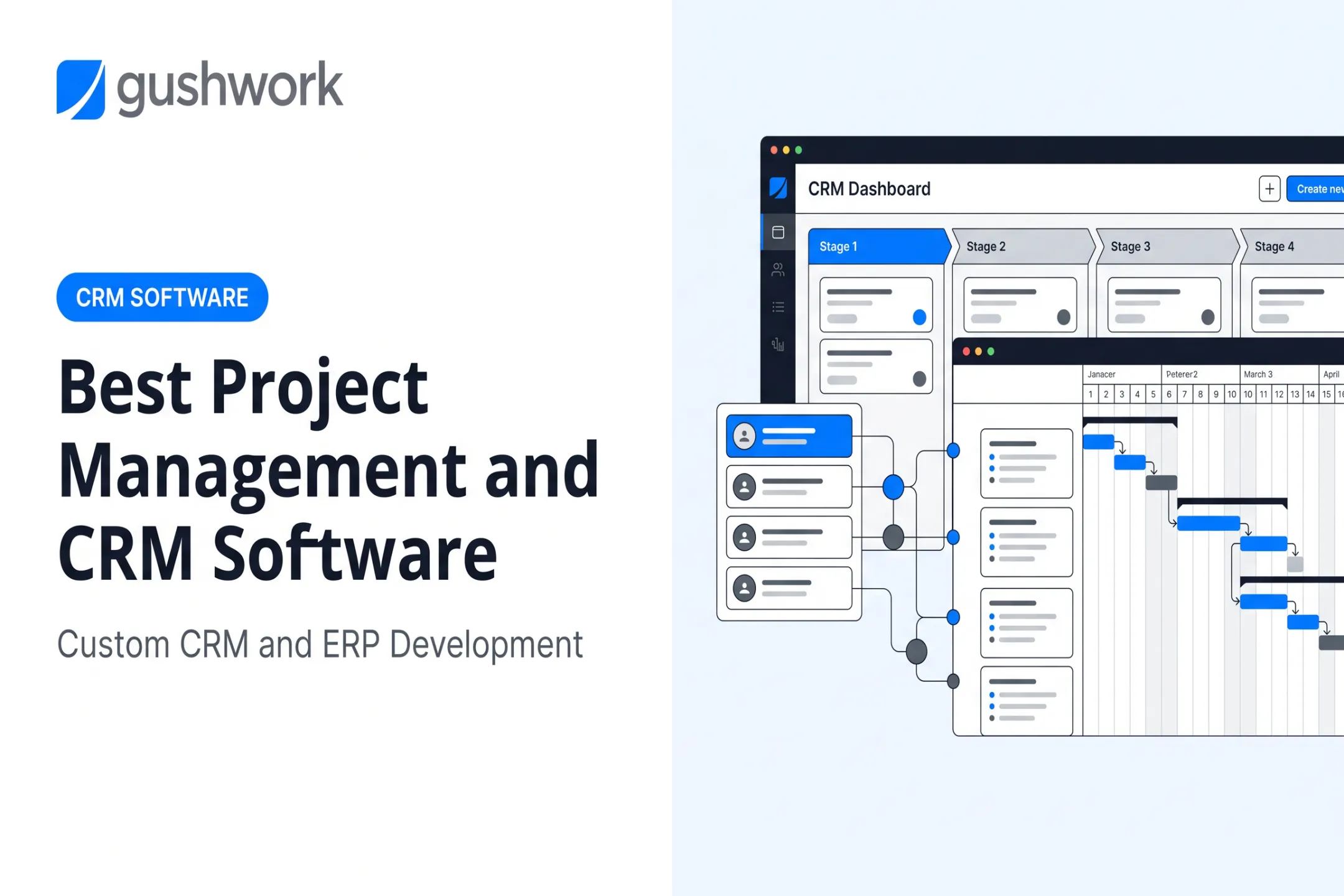The height and width of the screenshot is (896, 1344).
Task: Open the analytics chart sidebar icon
Action: click(x=778, y=344)
